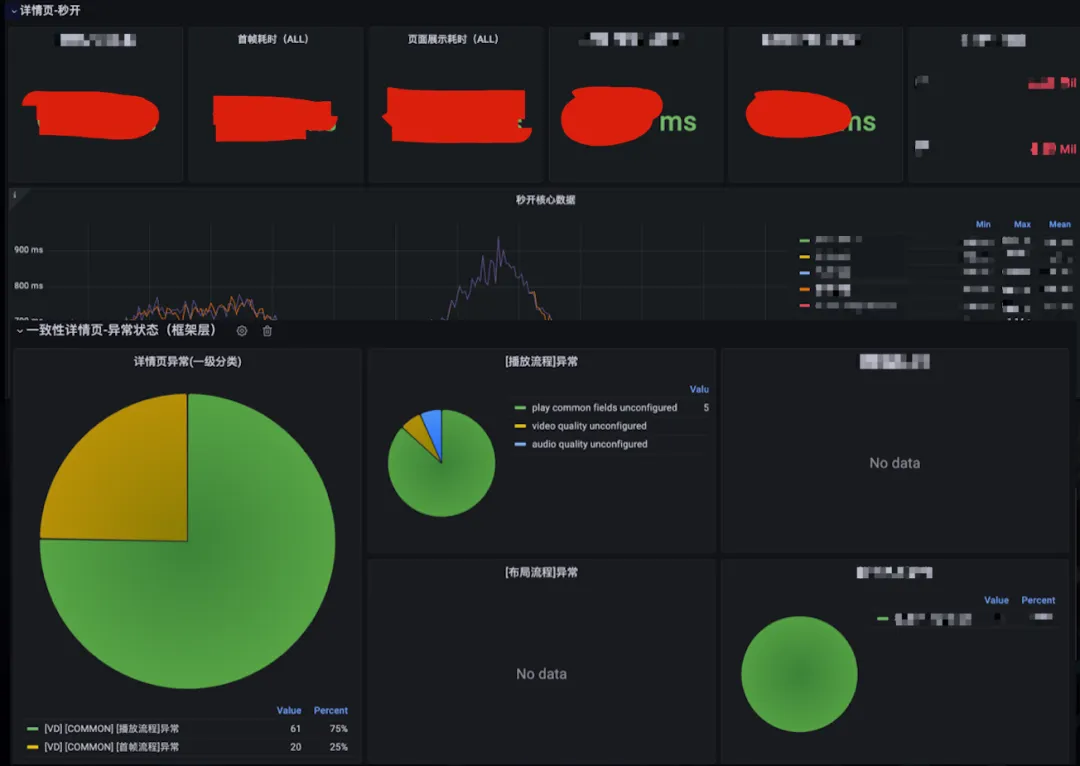
Task: Open the 首帧耗时 (ALL) panel title menu
Action: [x=273, y=39]
